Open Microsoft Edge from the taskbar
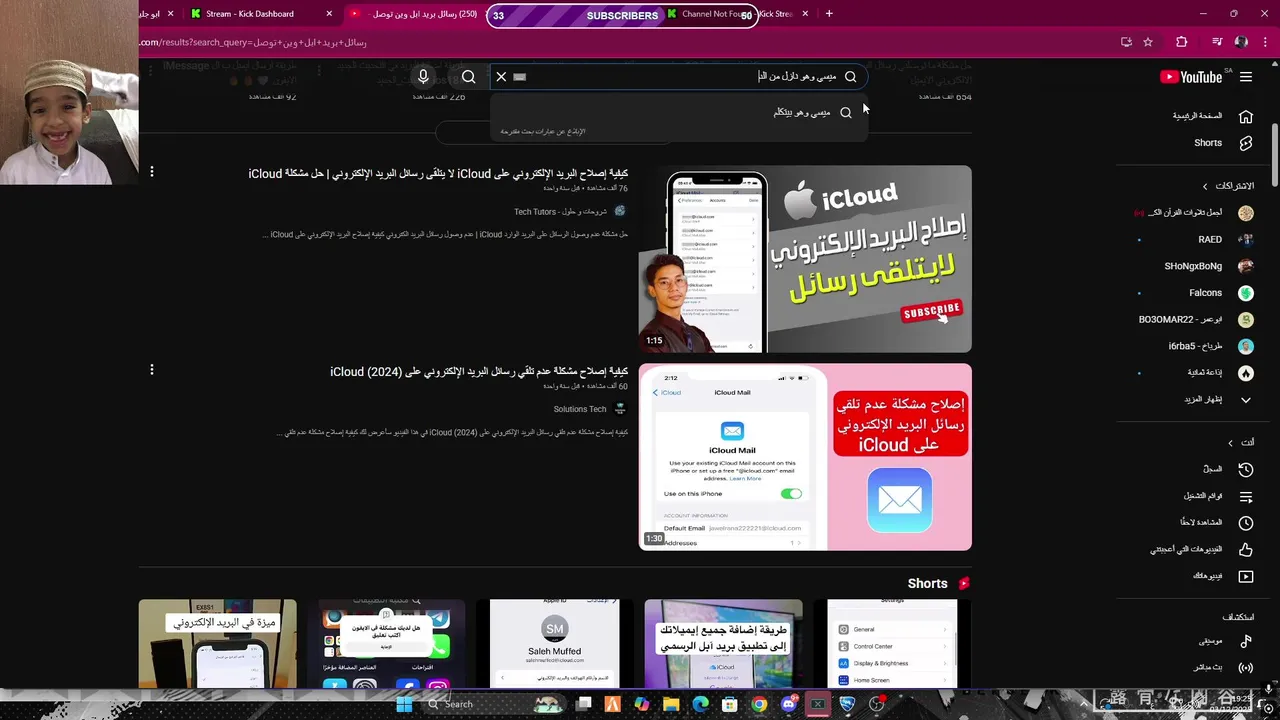Screen dimensions: 1280x720 coord(700,704)
